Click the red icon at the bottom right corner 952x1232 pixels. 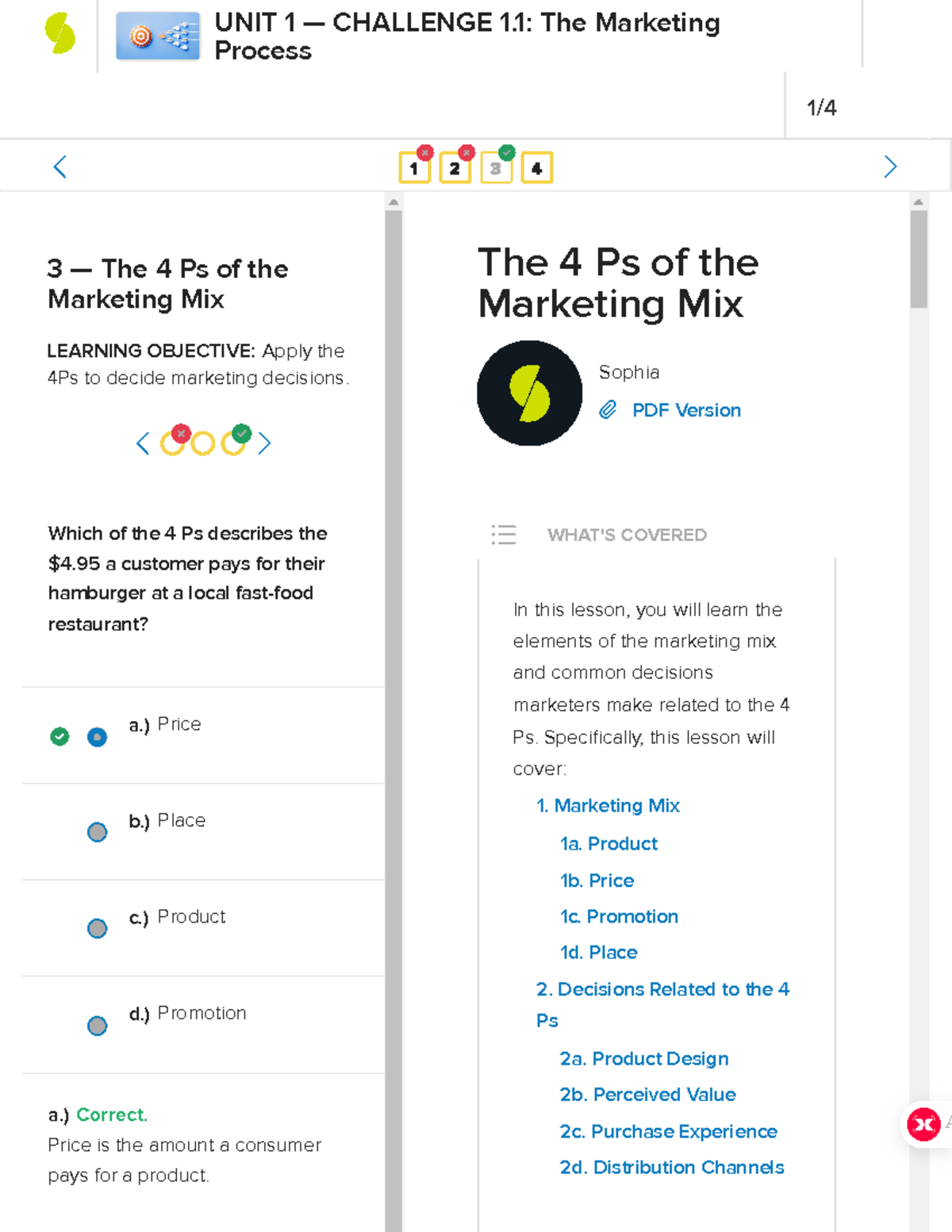(x=923, y=1124)
